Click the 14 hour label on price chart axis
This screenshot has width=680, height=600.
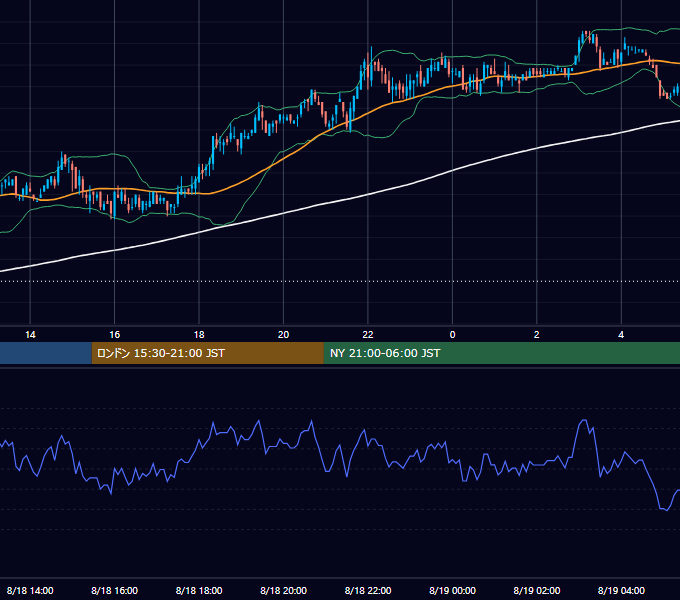click(x=30, y=335)
